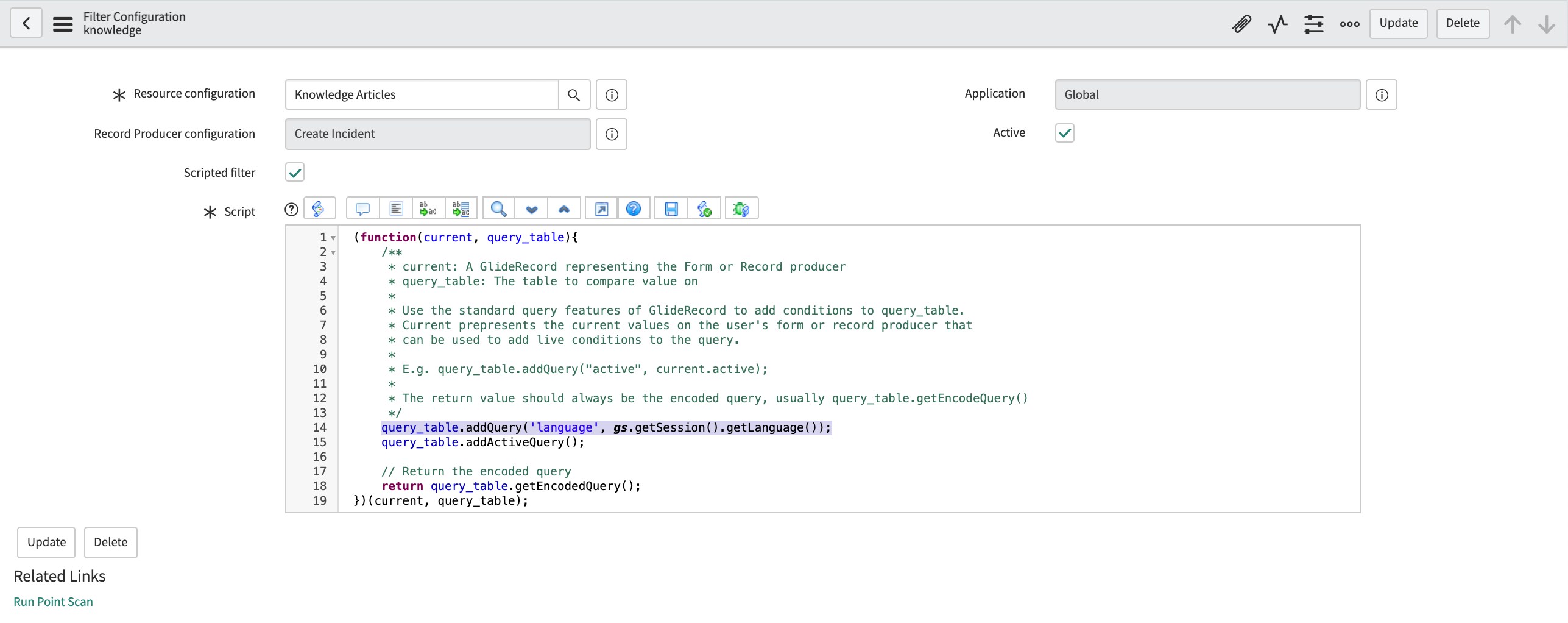Format the code in script editor

click(396, 208)
